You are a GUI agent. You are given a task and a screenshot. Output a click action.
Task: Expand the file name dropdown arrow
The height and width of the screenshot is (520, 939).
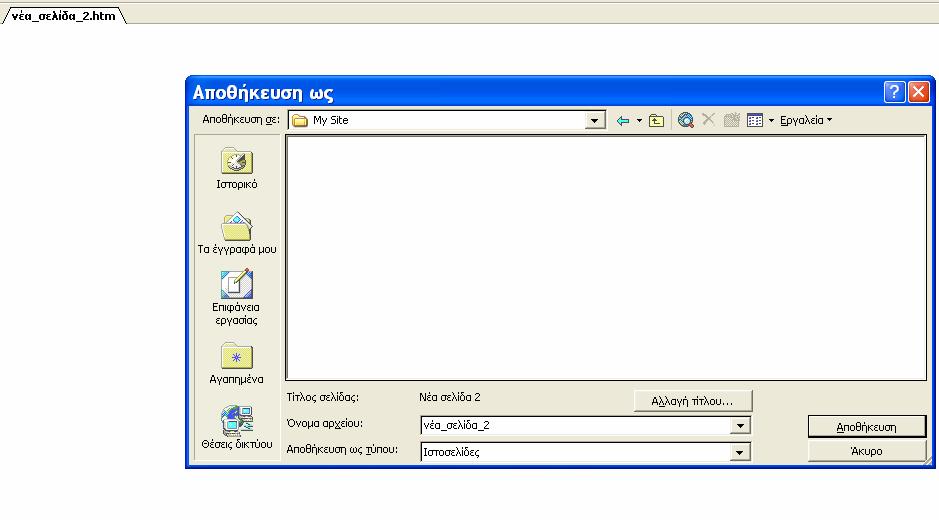pyautogui.click(x=740, y=425)
